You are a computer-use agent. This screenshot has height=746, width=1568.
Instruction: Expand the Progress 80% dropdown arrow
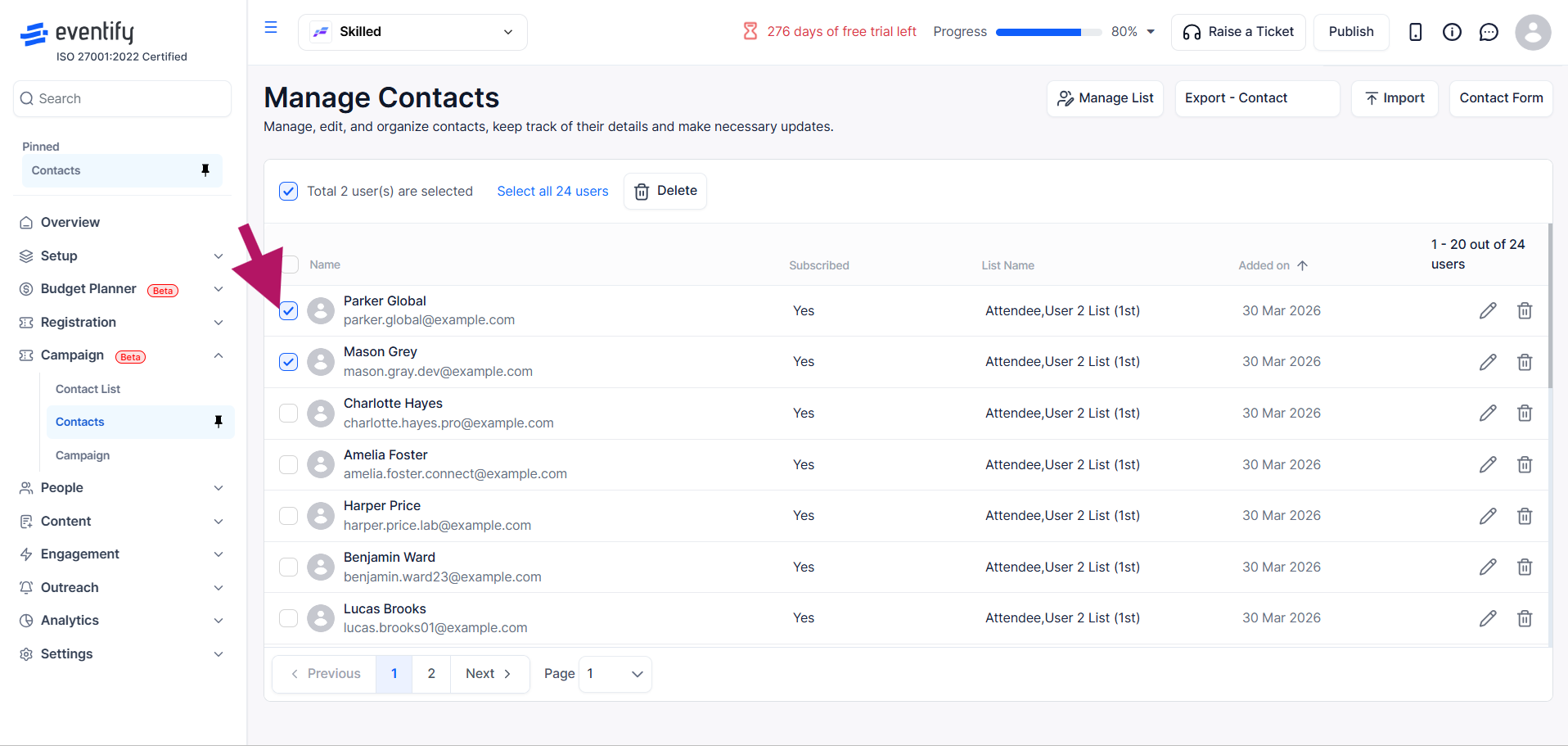[1151, 32]
